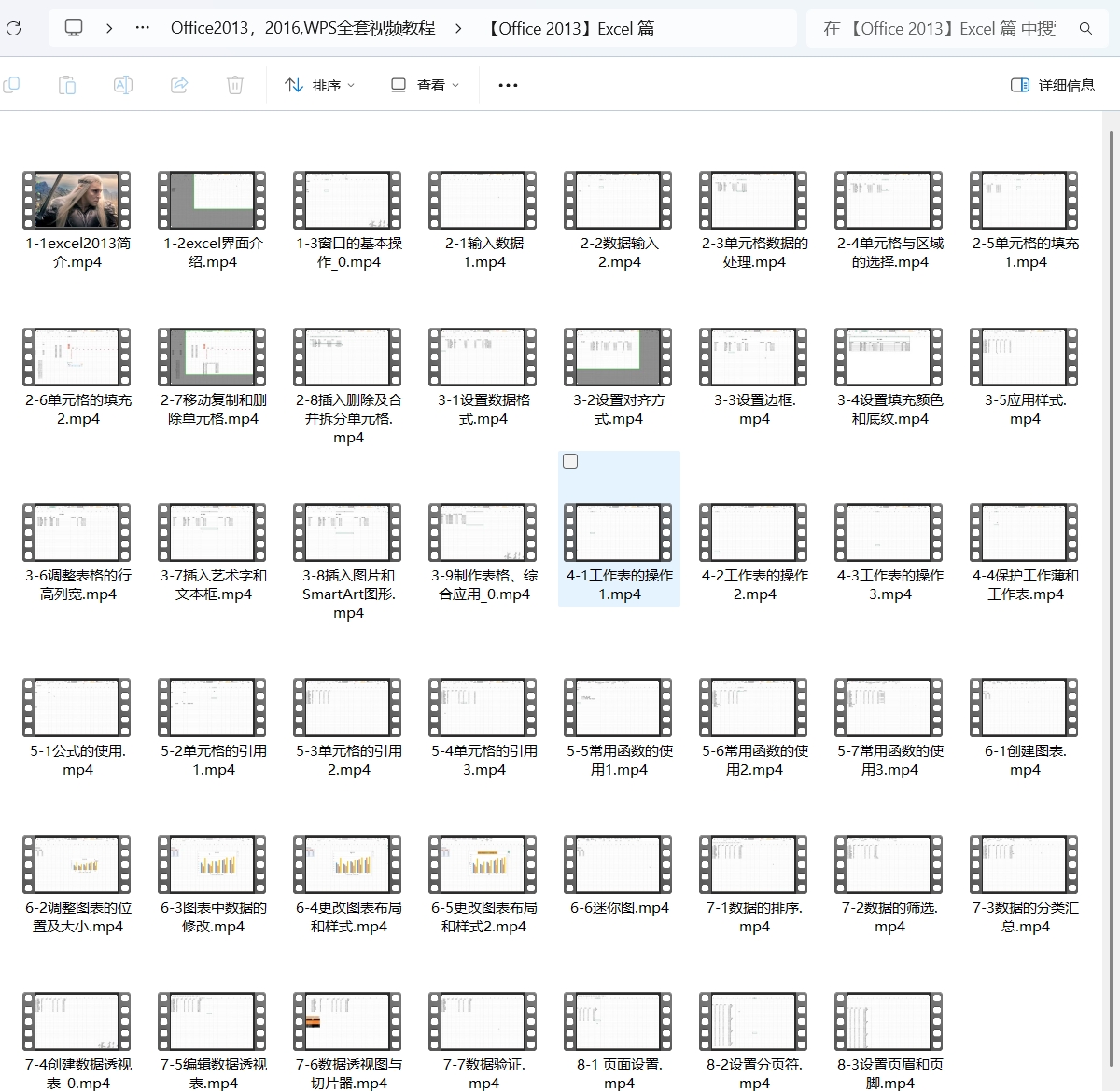Select the 1-1excel2013简介.mp4 video thumbnail

pyautogui.click(x=77, y=200)
